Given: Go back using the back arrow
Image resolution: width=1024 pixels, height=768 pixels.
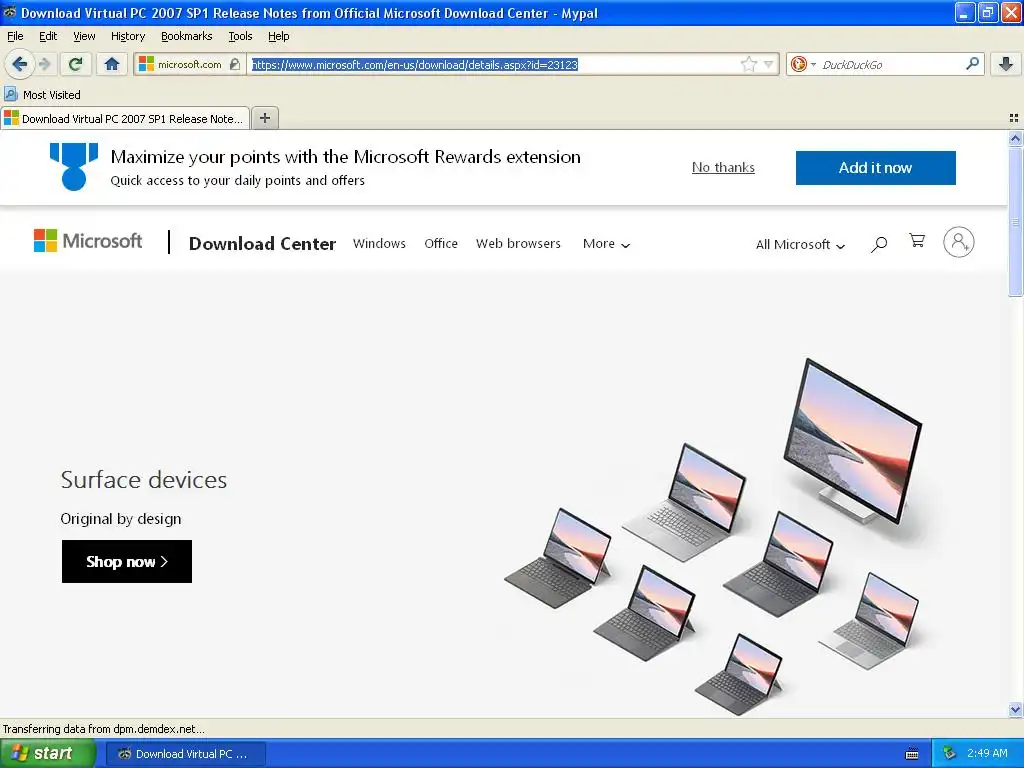Looking at the screenshot, I should [x=19, y=64].
